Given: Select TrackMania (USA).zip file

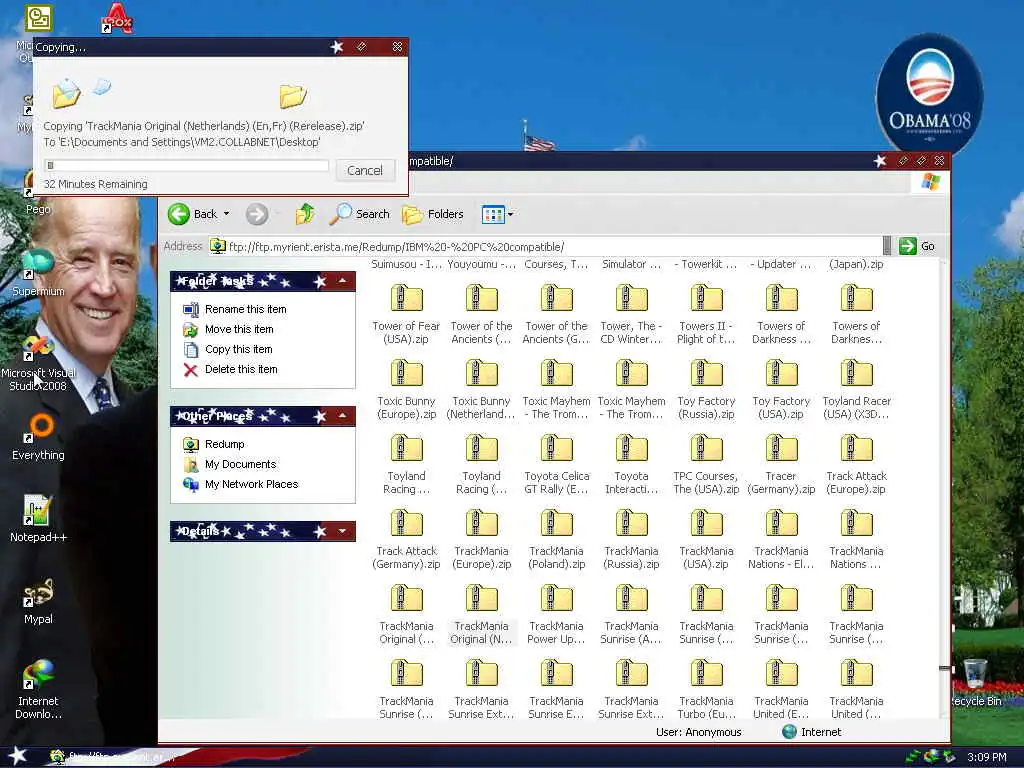Looking at the screenshot, I should pyautogui.click(x=706, y=540).
